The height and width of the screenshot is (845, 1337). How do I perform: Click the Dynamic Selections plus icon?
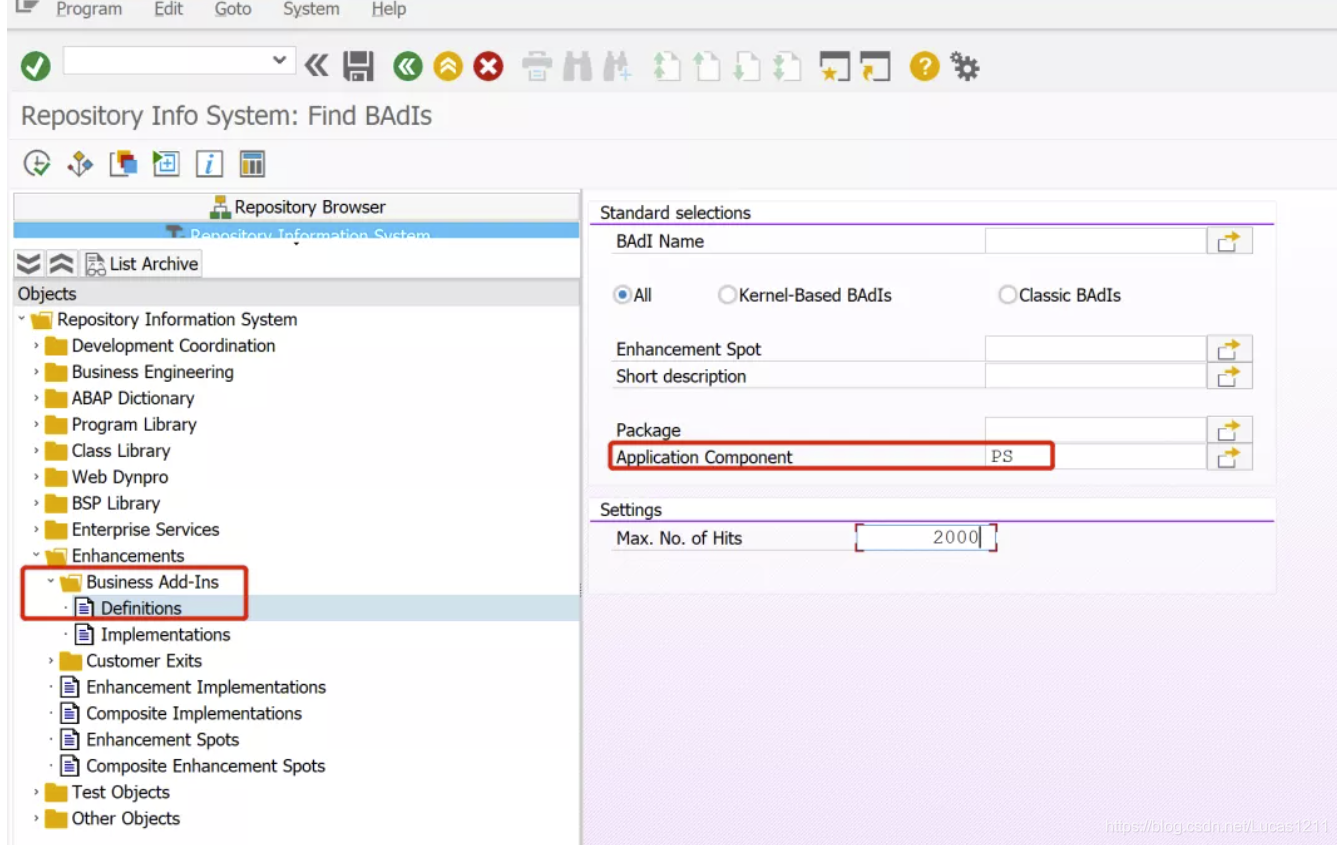(166, 164)
